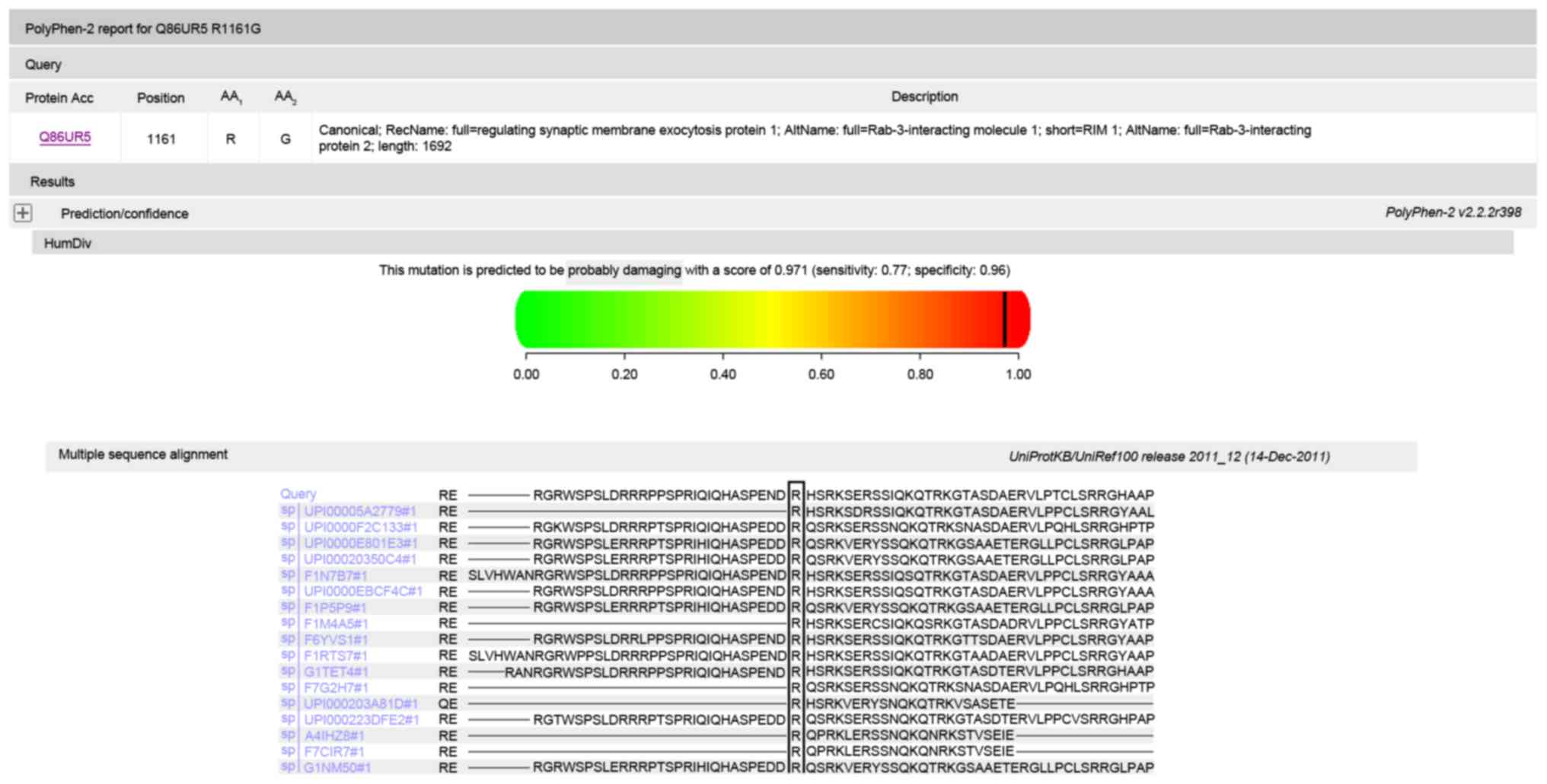Click the 'sp' tag beside UPI0000E801E3#1
The width and height of the screenshot is (1547, 784).
(288, 543)
